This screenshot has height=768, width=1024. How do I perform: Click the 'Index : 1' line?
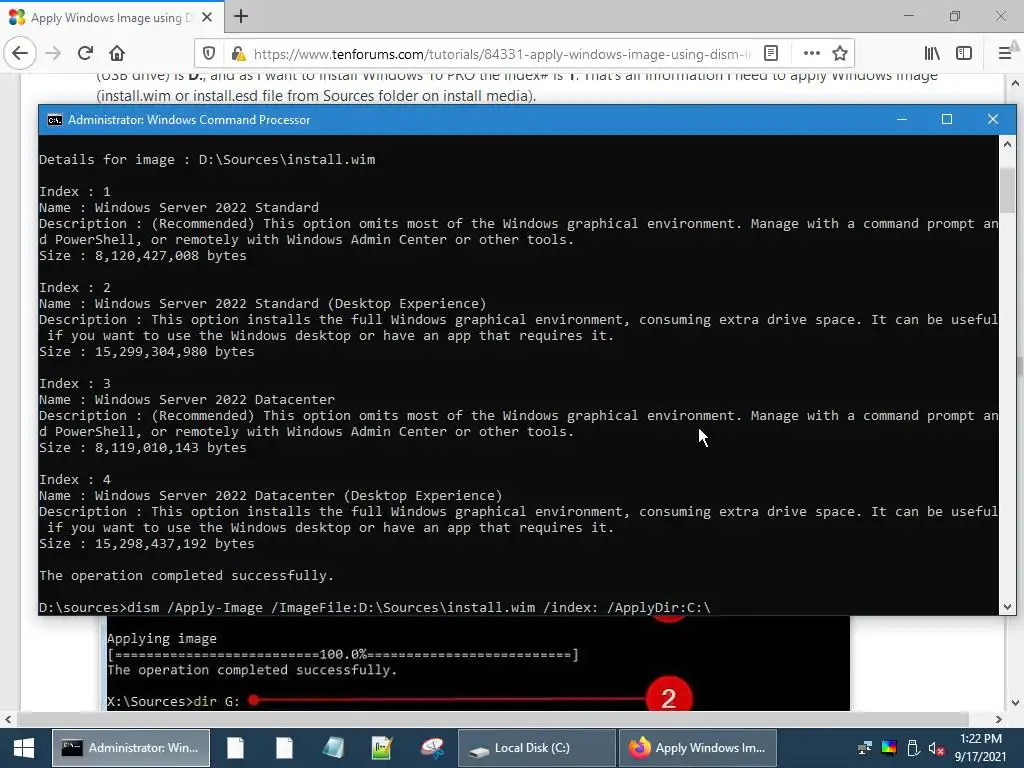(74, 191)
